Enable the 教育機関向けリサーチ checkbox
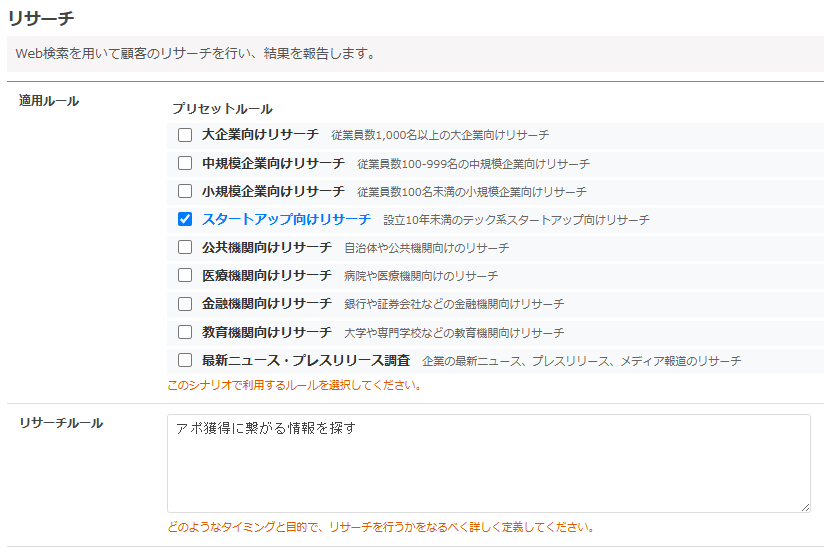Screen dimensions: 824x554 point(185,332)
